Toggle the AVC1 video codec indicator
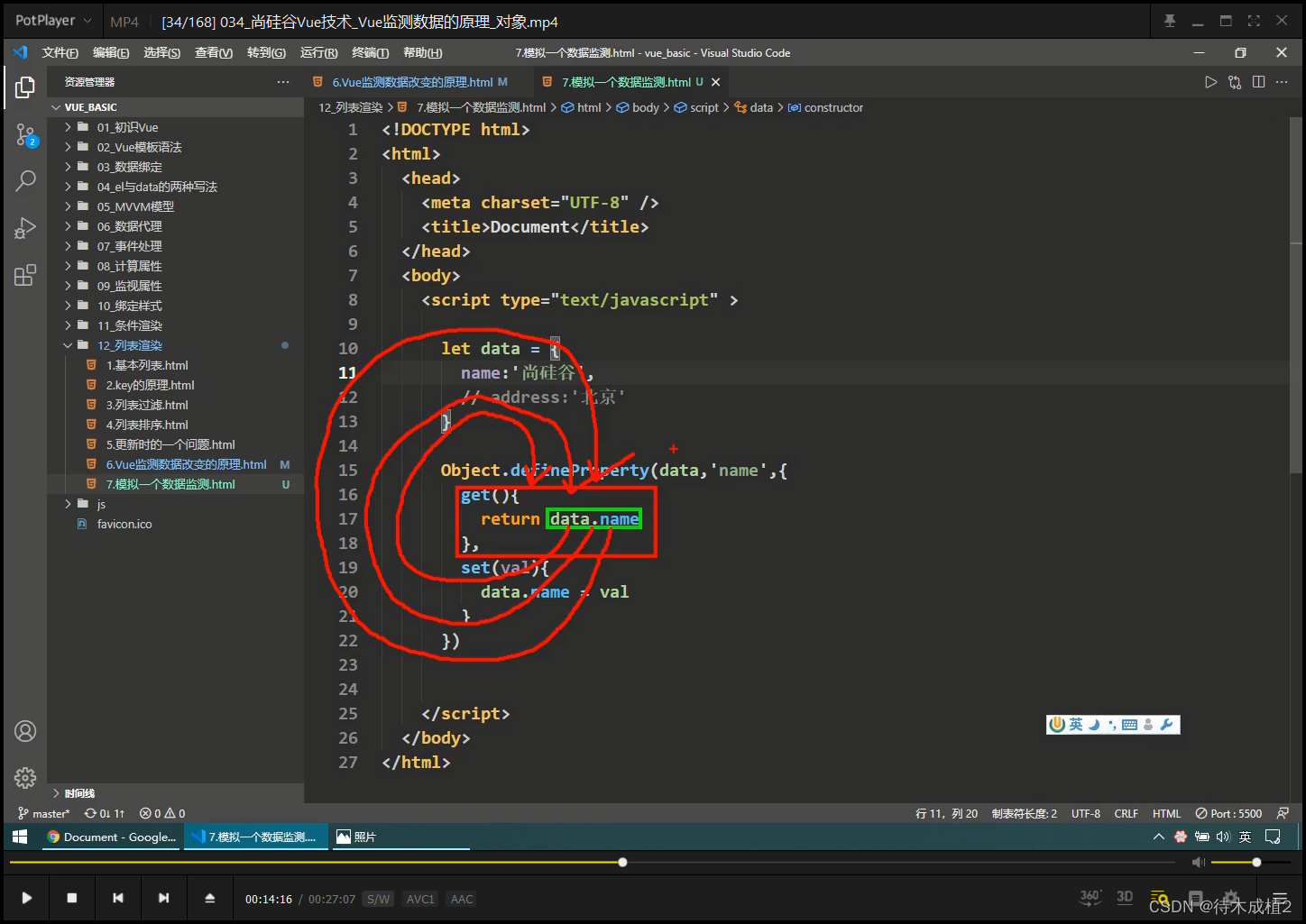The width and height of the screenshot is (1306, 924). pos(420,899)
